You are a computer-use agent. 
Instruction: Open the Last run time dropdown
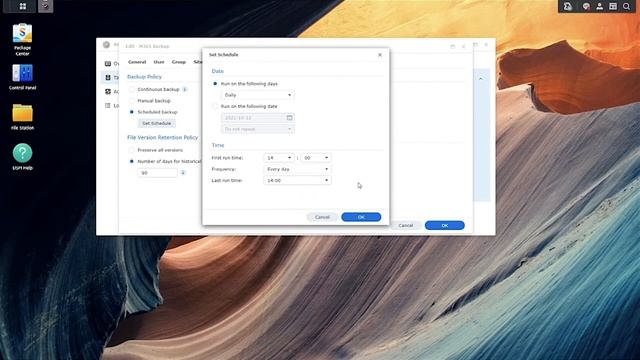coord(297,180)
